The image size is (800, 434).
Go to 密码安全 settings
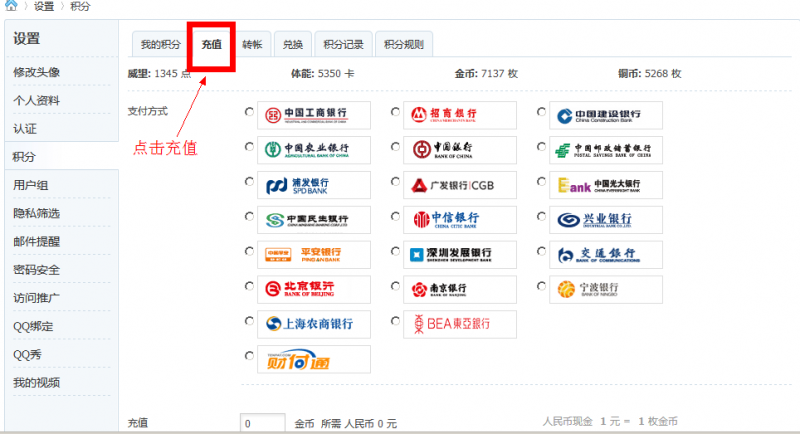[37, 270]
